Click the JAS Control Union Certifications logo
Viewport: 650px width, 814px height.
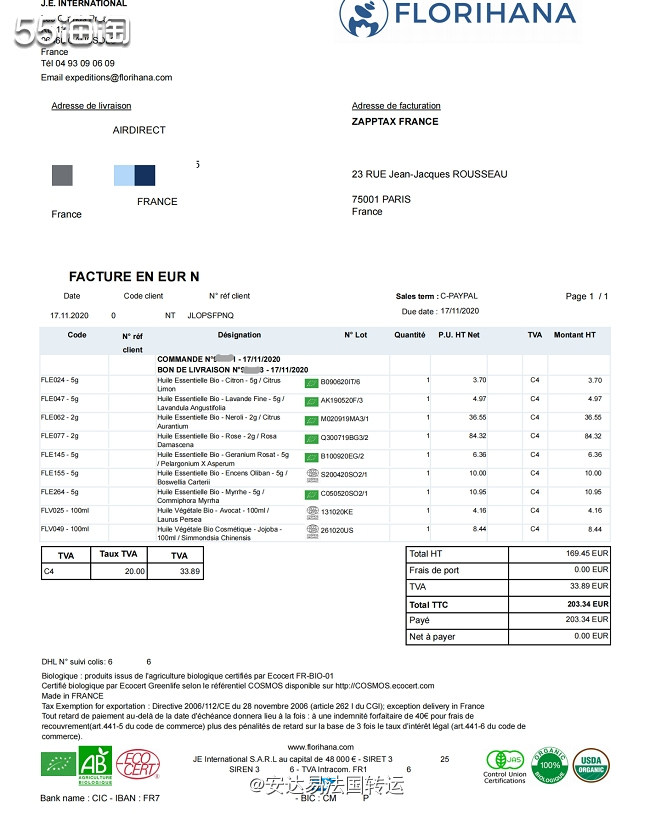[x=504, y=764]
